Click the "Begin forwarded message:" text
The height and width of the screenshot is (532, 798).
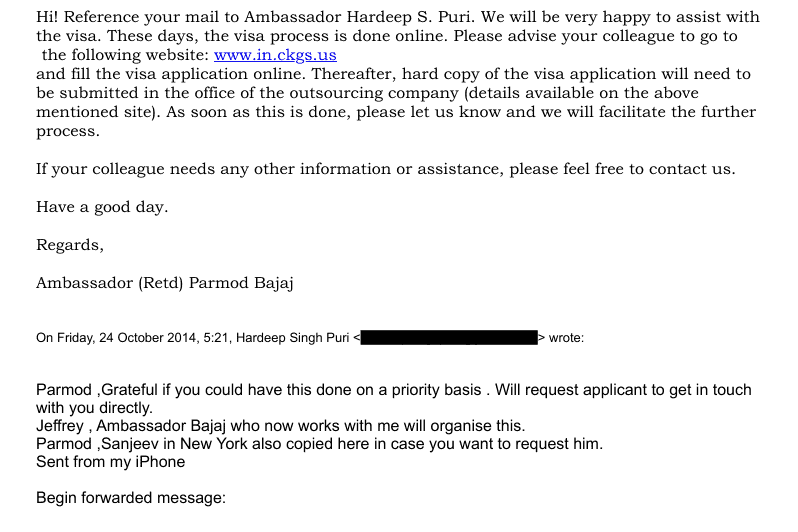[131, 498]
